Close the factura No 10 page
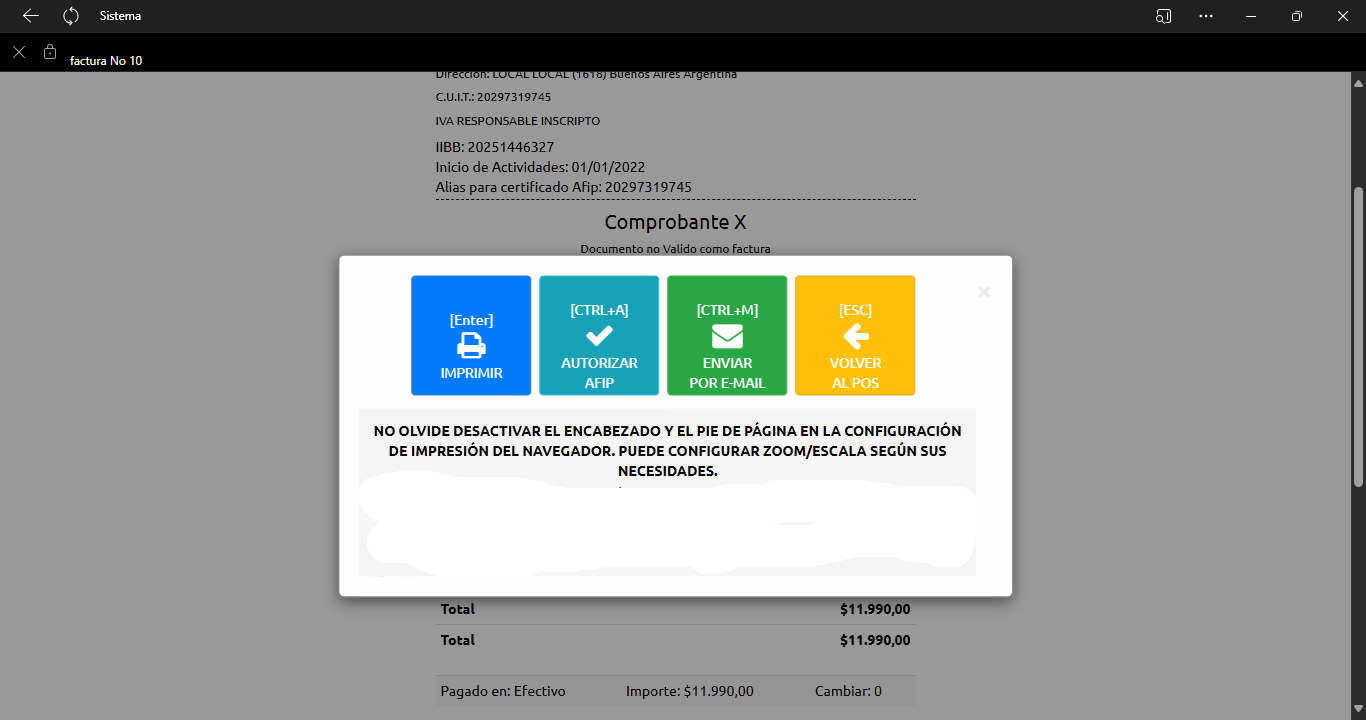The image size is (1366, 720). (x=19, y=52)
